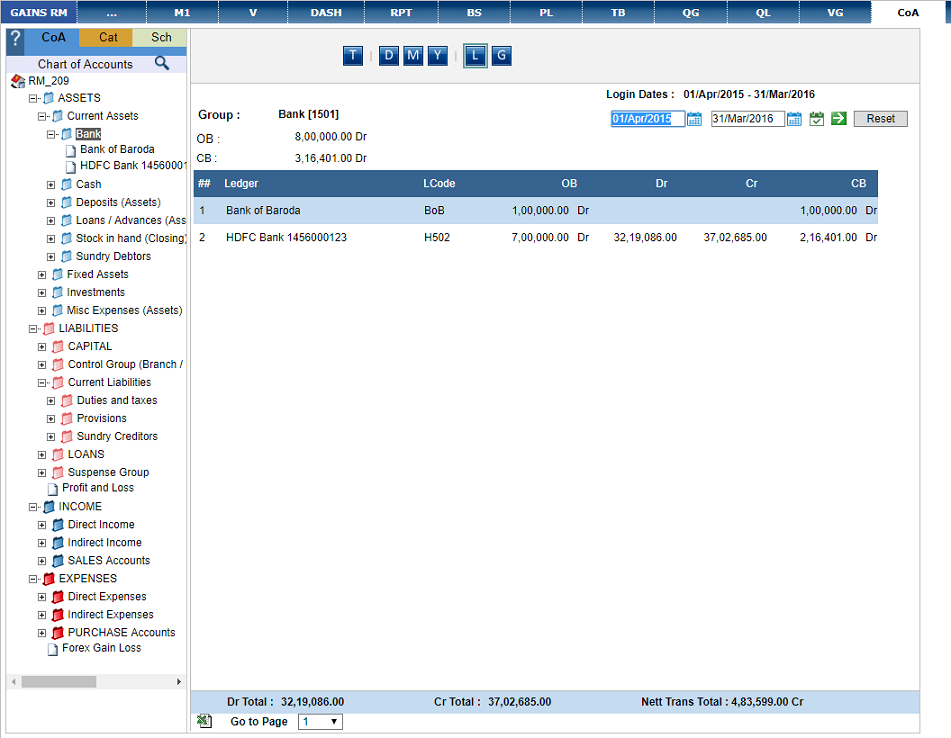Open the calendar for the end date
Screen dimensions: 951x738
[x=794, y=119]
